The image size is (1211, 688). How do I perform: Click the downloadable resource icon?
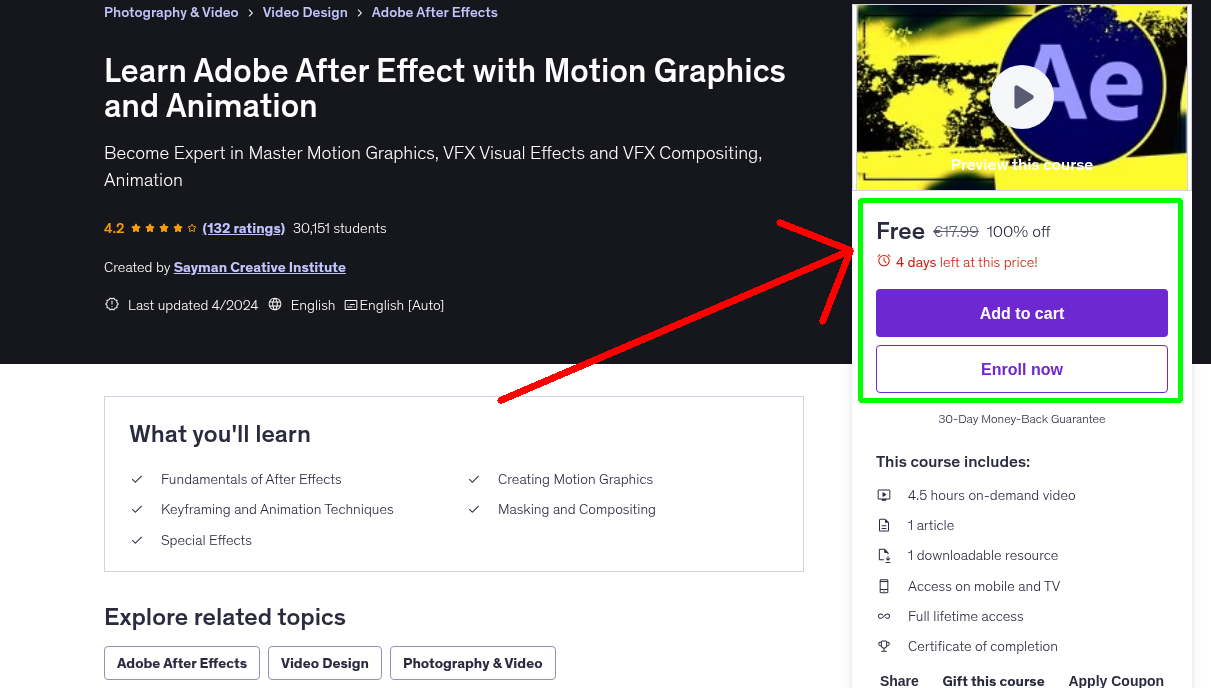tap(884, 555)
